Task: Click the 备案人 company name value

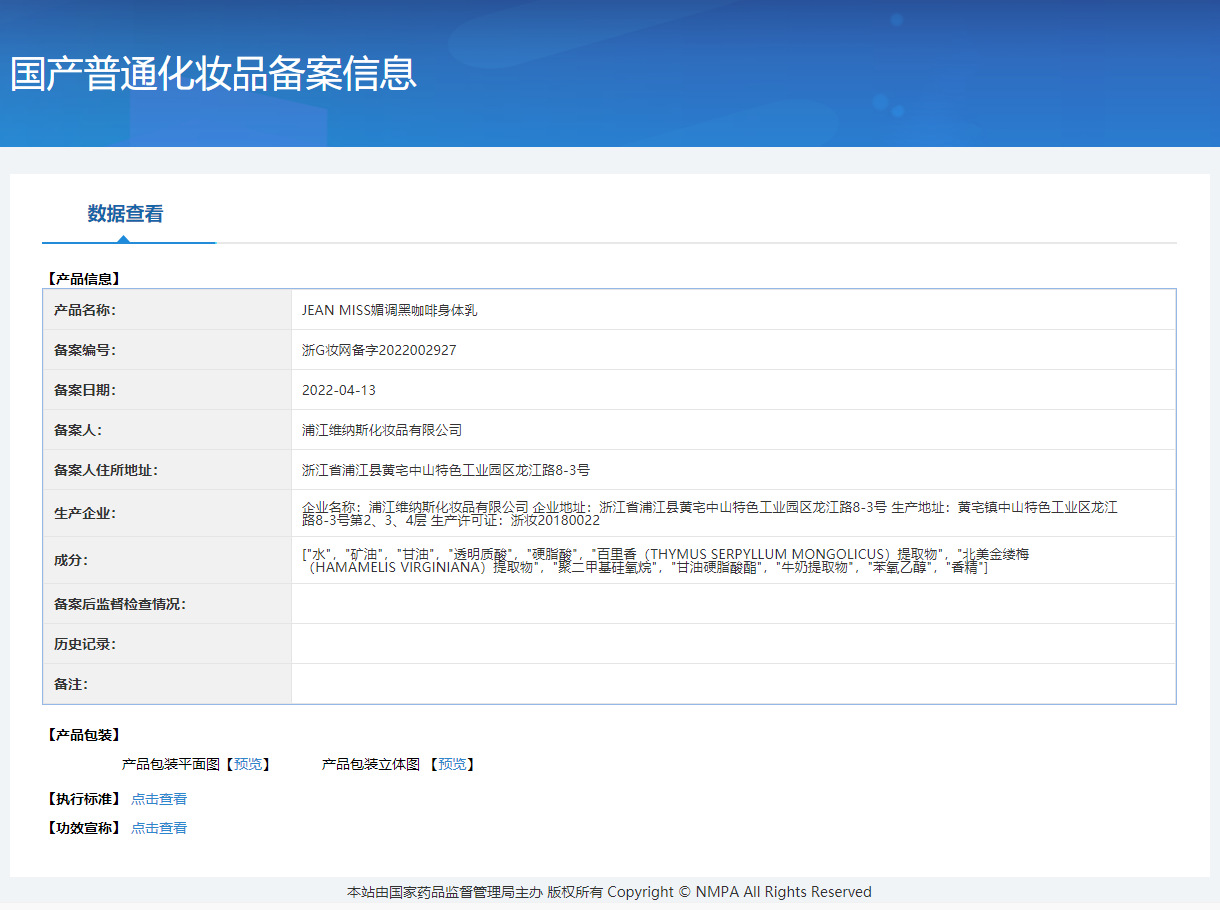Action: pos(382,430)
